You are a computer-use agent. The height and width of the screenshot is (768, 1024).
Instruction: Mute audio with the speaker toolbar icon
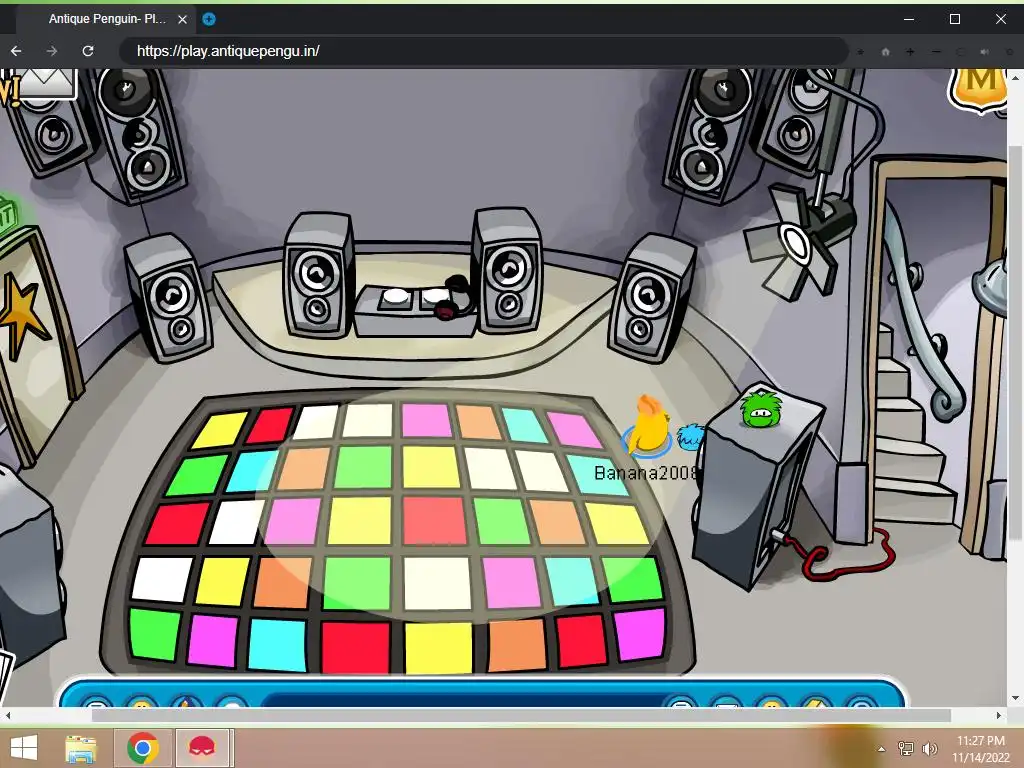tap(984, 52)
